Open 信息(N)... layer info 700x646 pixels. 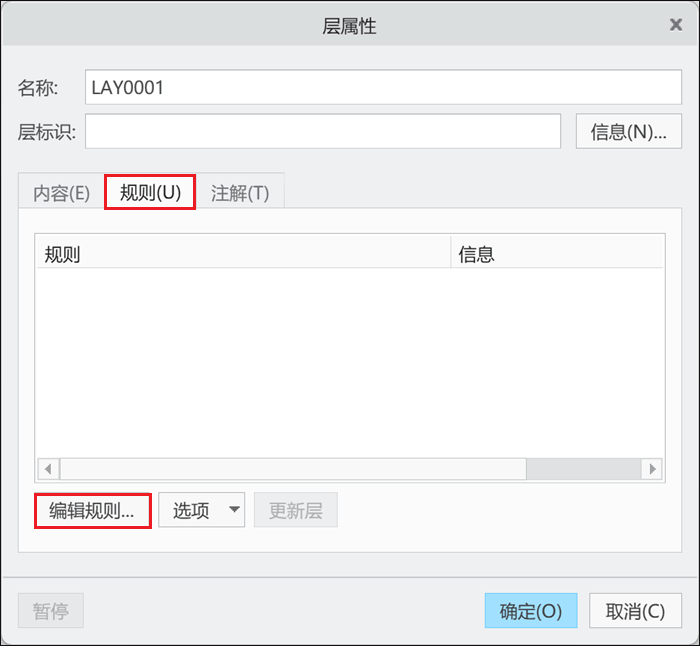tap(629, 131)
